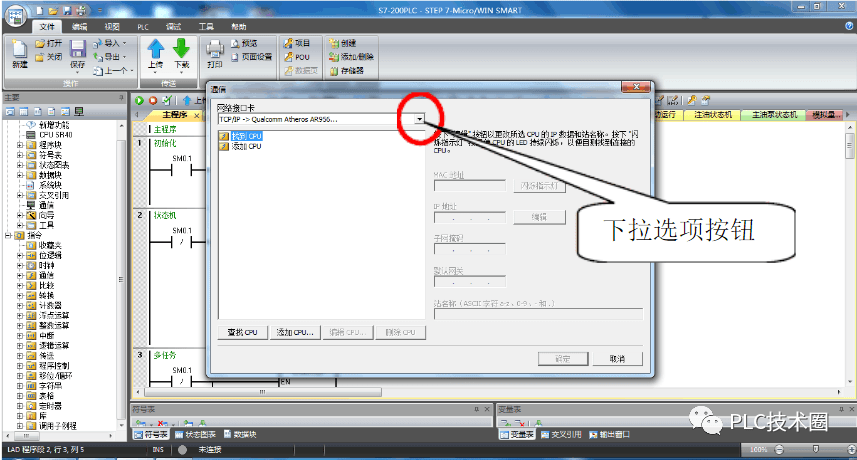Click the application round logo button
The height and width of the screenshot is (460, 857).
point(15,15)
